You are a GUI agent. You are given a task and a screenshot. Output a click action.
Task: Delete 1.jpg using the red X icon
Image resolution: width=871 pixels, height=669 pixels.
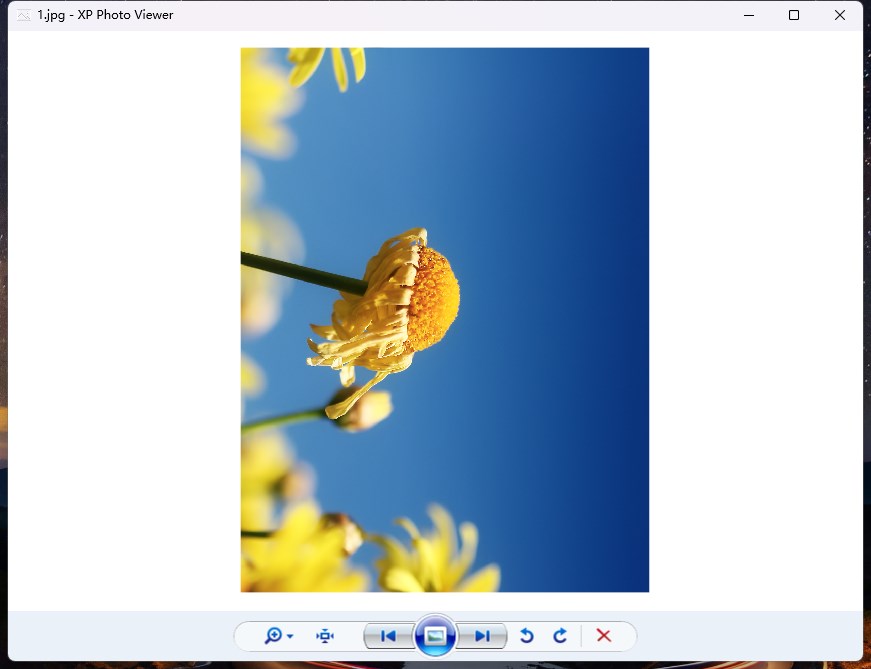(x=604, y=636)
